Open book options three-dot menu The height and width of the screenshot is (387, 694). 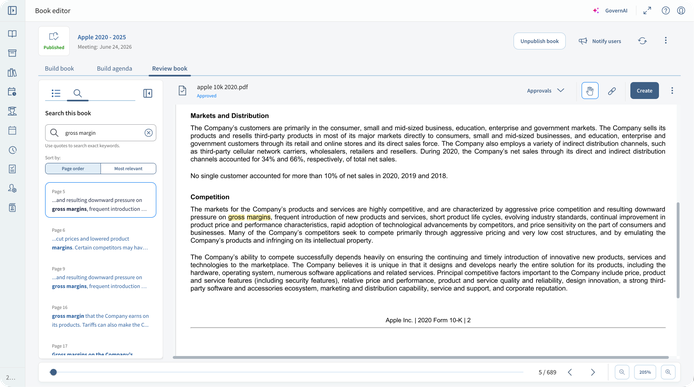665,41
